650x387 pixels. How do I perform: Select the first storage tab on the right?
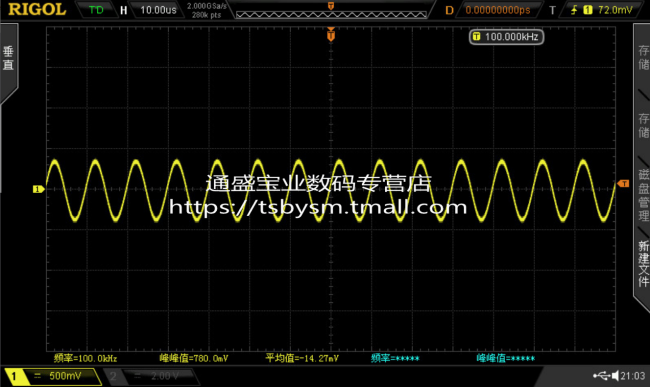(643, 57)
